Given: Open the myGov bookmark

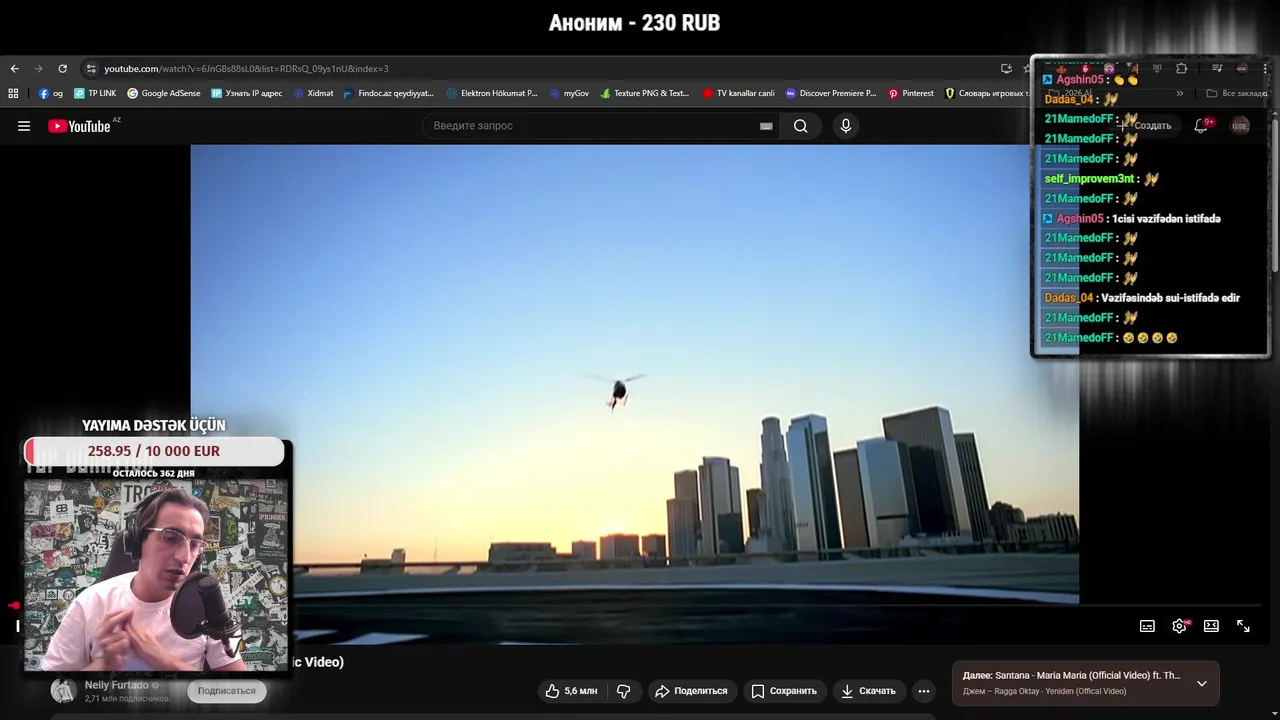Looking at the screenshot, I should pyautogui.click(x=569, y=93).
